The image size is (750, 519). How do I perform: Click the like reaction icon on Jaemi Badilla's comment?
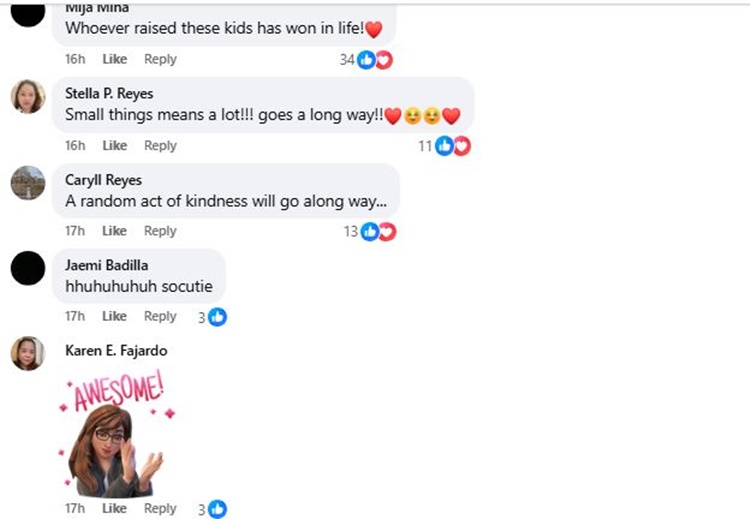[217, 317]
